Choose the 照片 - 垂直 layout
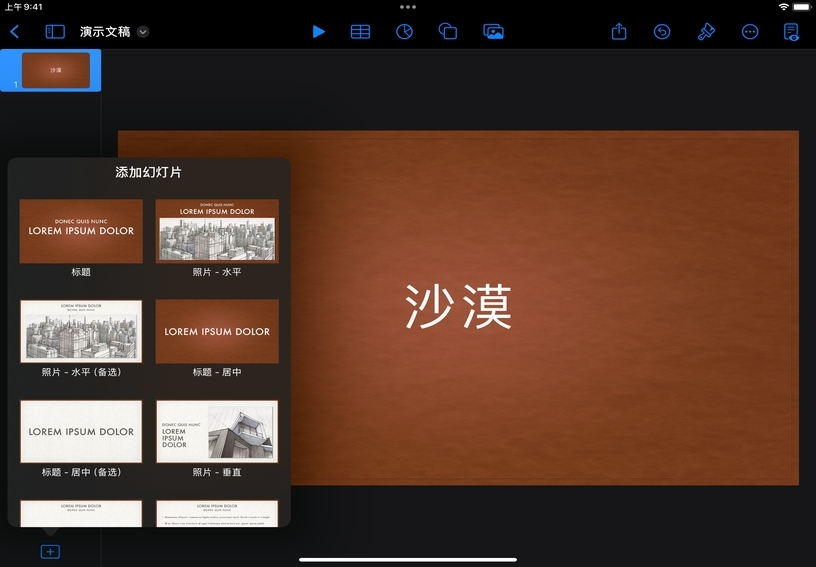 217,431
